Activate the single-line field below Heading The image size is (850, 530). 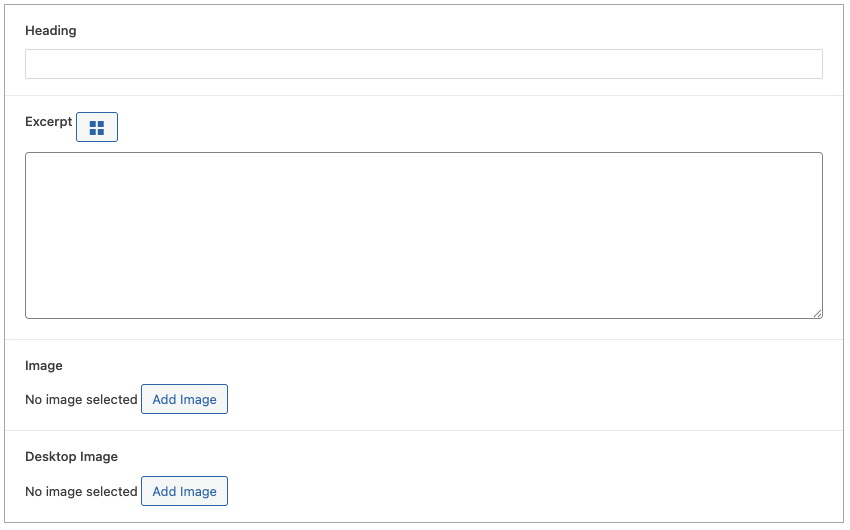[x=423, y=64]
